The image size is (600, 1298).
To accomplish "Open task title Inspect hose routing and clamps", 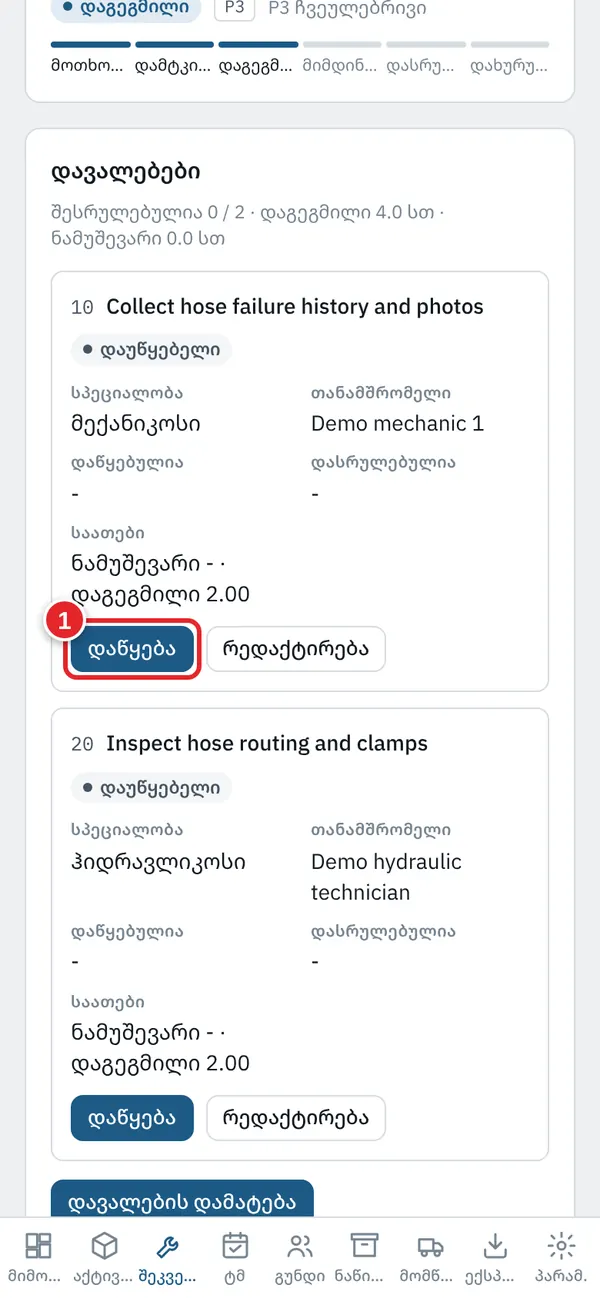I will coord(267,744).
